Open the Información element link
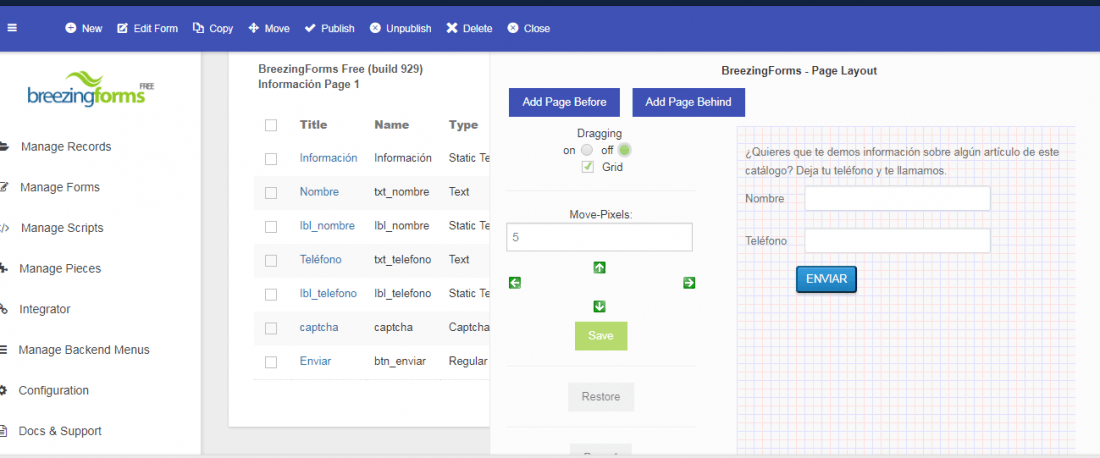Viewport: 1100px width, 458px height. 328,159
